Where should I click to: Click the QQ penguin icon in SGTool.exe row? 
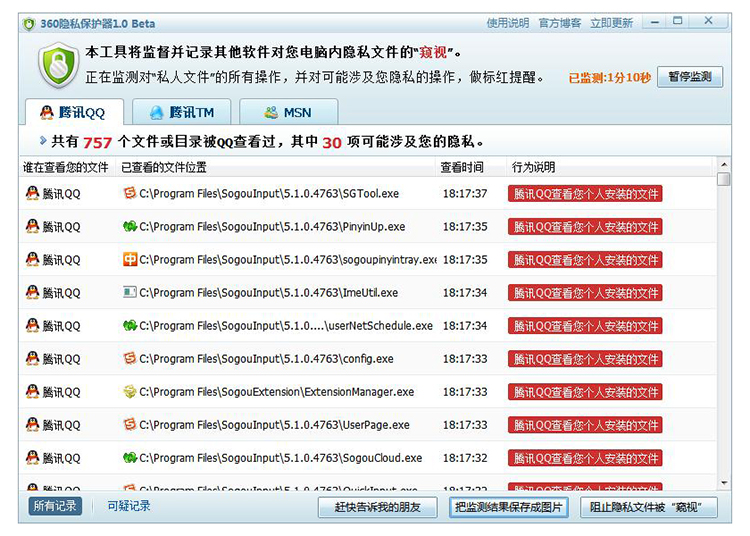[33, 193]
